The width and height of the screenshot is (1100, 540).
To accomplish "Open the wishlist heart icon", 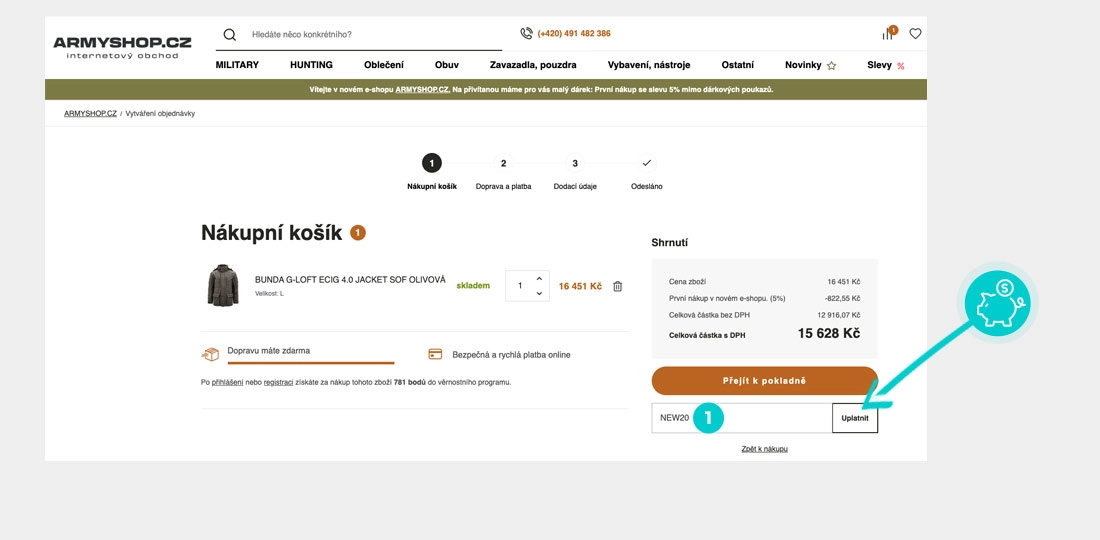I will pyautogui.click(x=915, y=33).
